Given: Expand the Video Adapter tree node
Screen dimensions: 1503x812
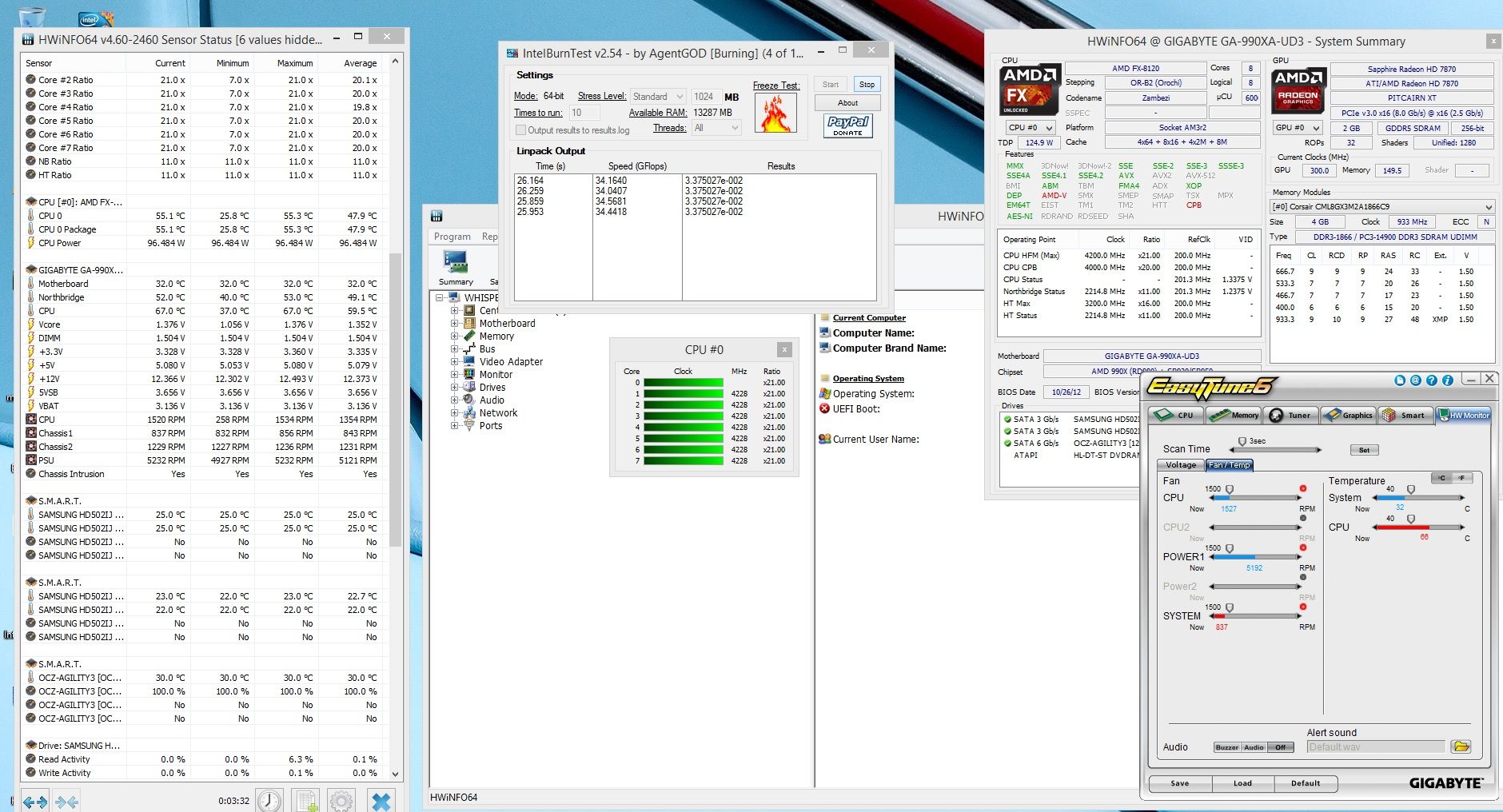Looking at the screenshot, I should coord(454,362).
